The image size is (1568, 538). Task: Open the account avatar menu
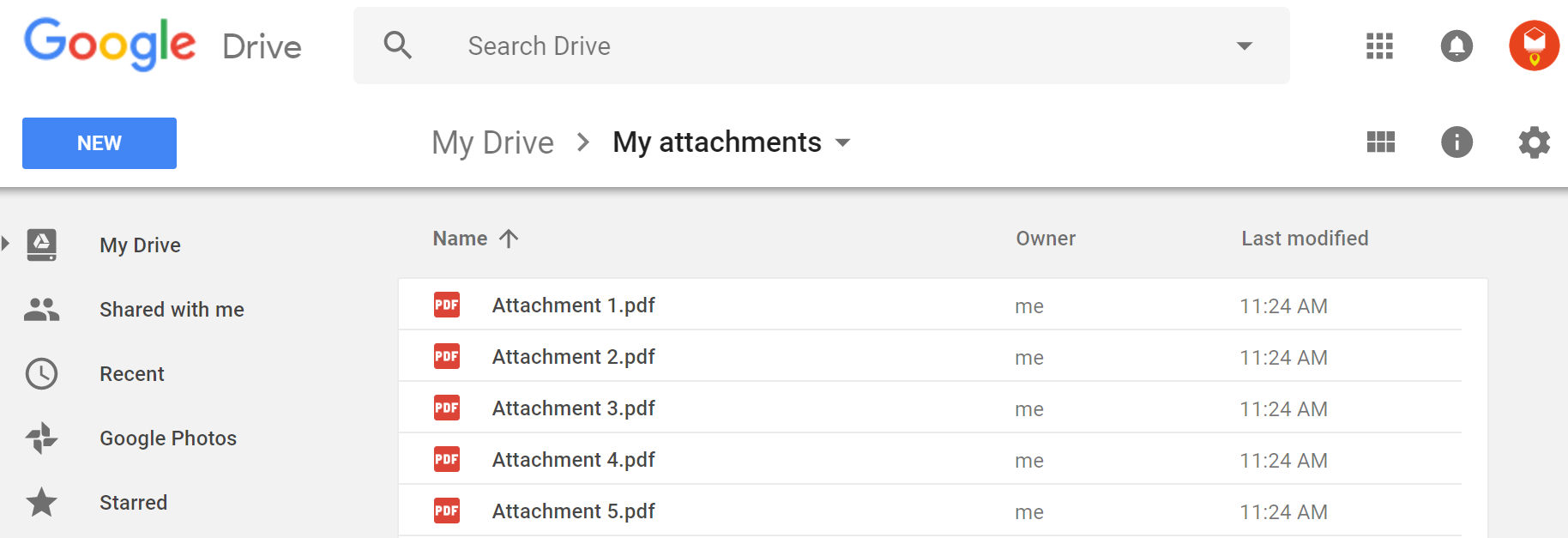tap(1534, 45)
